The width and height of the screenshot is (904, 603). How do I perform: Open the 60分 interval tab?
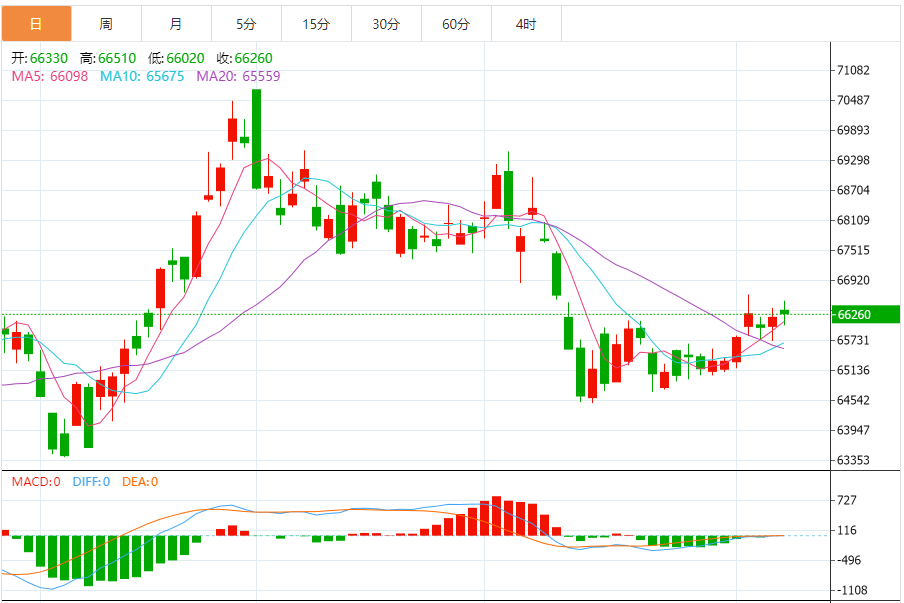coord(456,24)
